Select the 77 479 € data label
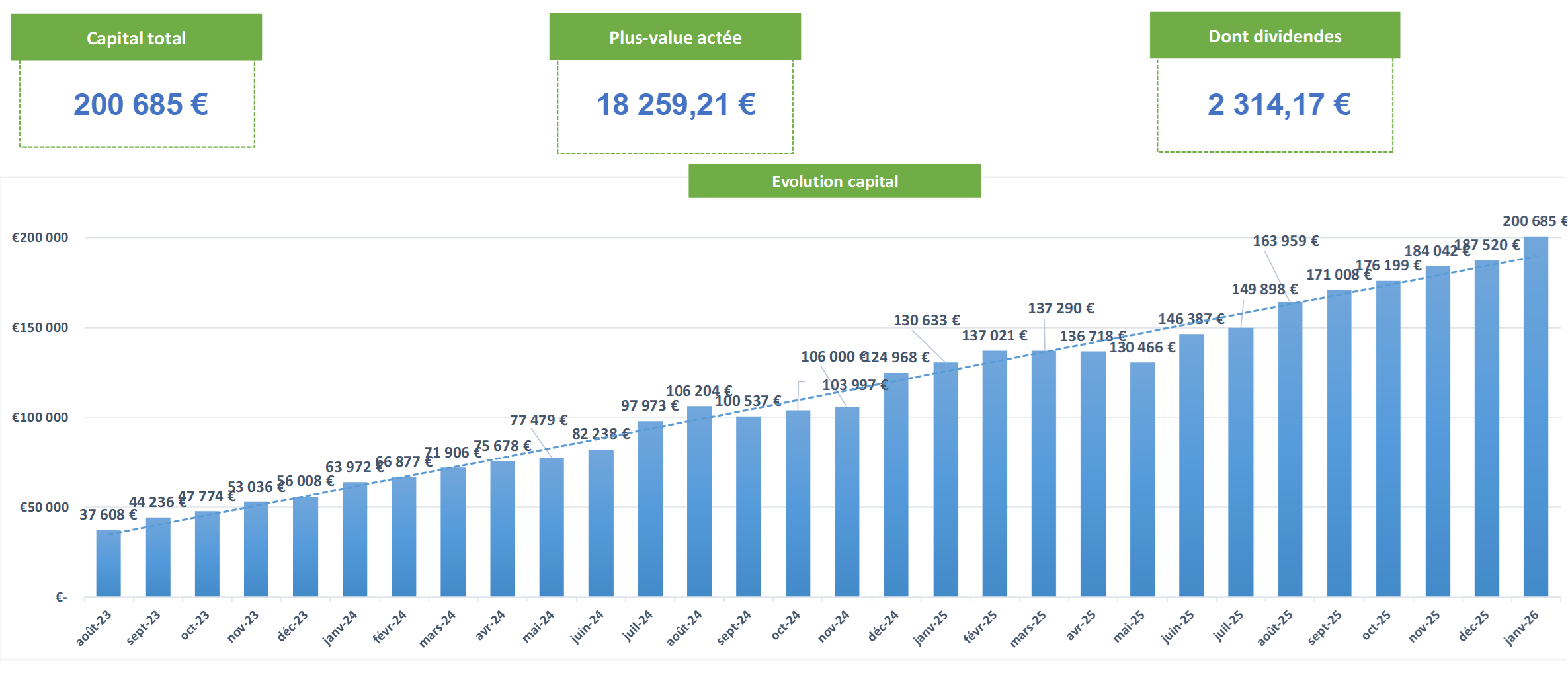This screenshot has height=679, width=1568. click(x=538, y=420)
